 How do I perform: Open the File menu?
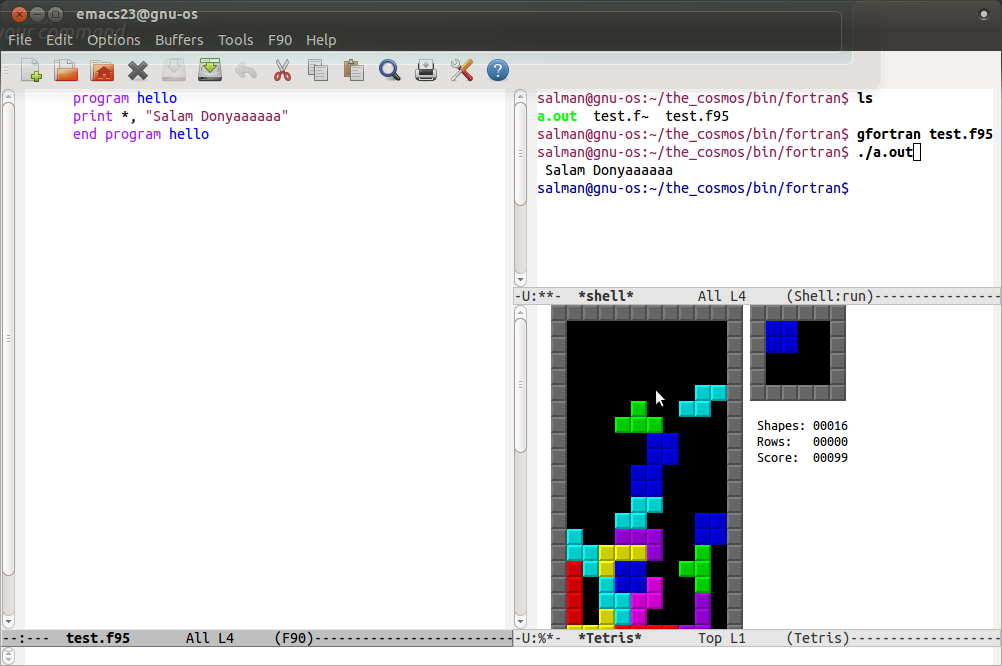(x=20, y=40)
